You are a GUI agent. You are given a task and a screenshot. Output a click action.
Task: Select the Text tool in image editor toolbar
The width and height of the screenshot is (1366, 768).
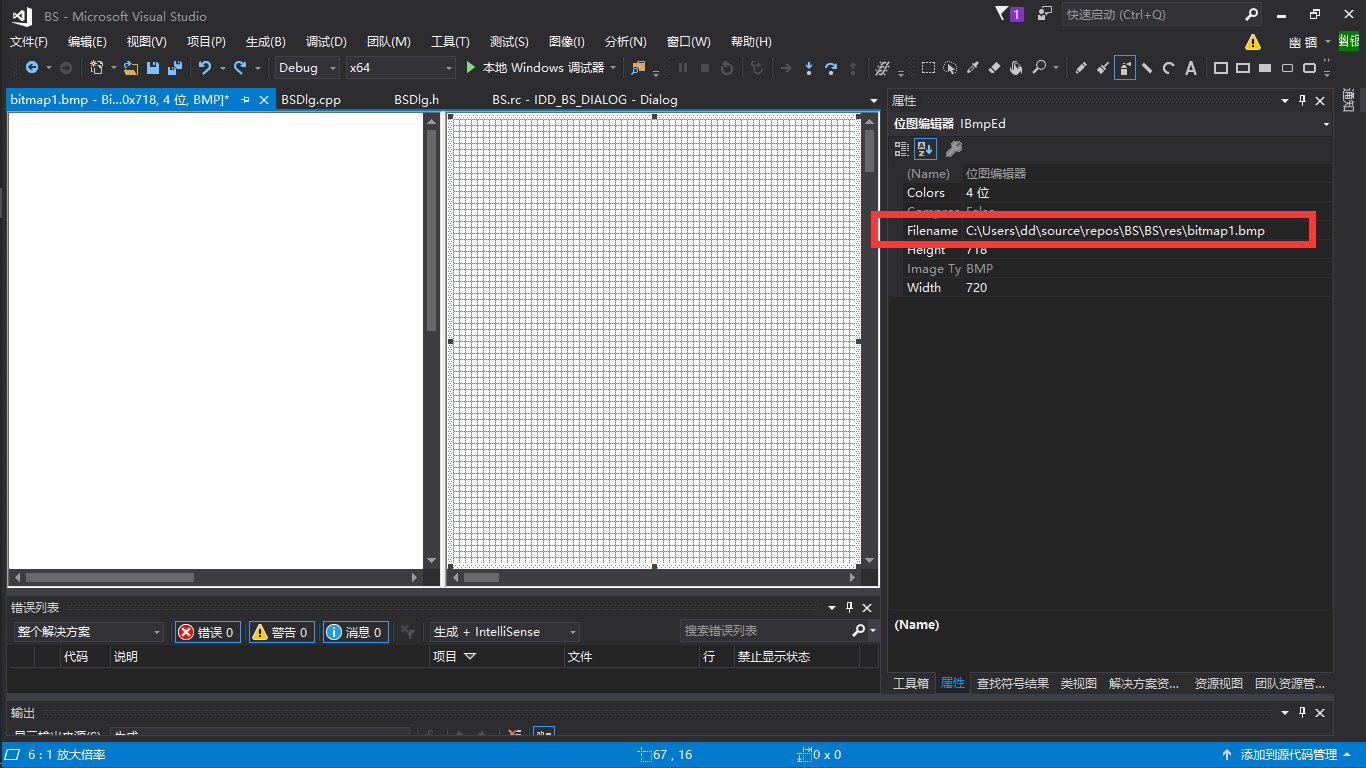(x=1190, y=68)
